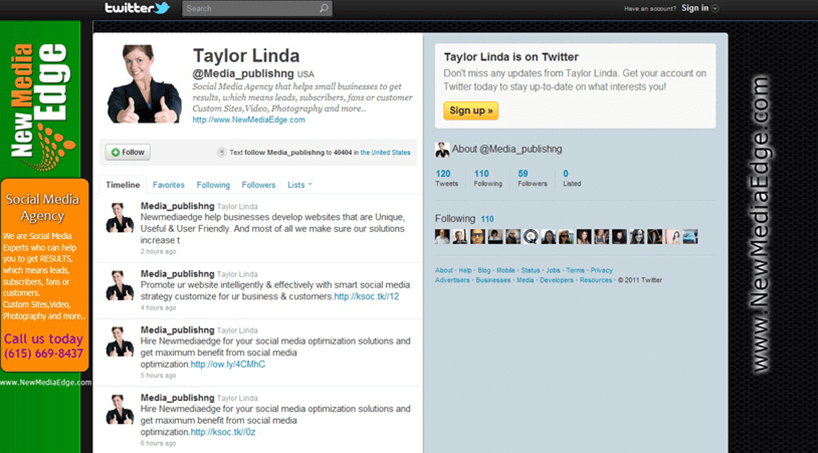The width and height of the screenshot is (818, 453).
Task: Open the Jobs footer link
Action: (553, 270)
